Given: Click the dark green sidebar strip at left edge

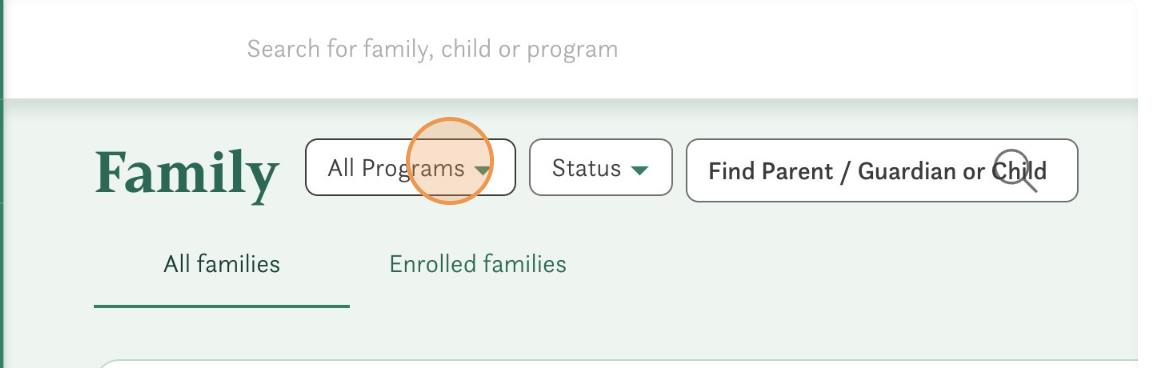Looking at the screenshot, I should click(x=1, y=184).
